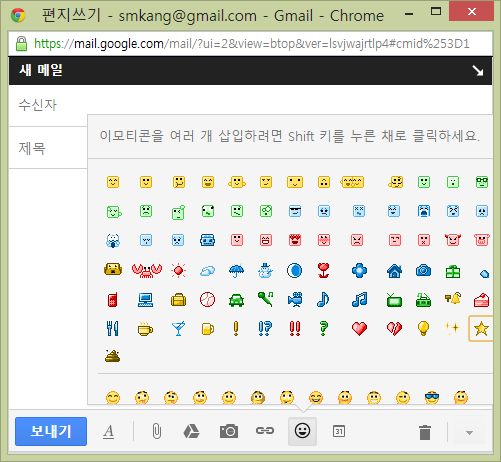Pop in the compose window arrow
501x462 pixels.
pos(477,71)
